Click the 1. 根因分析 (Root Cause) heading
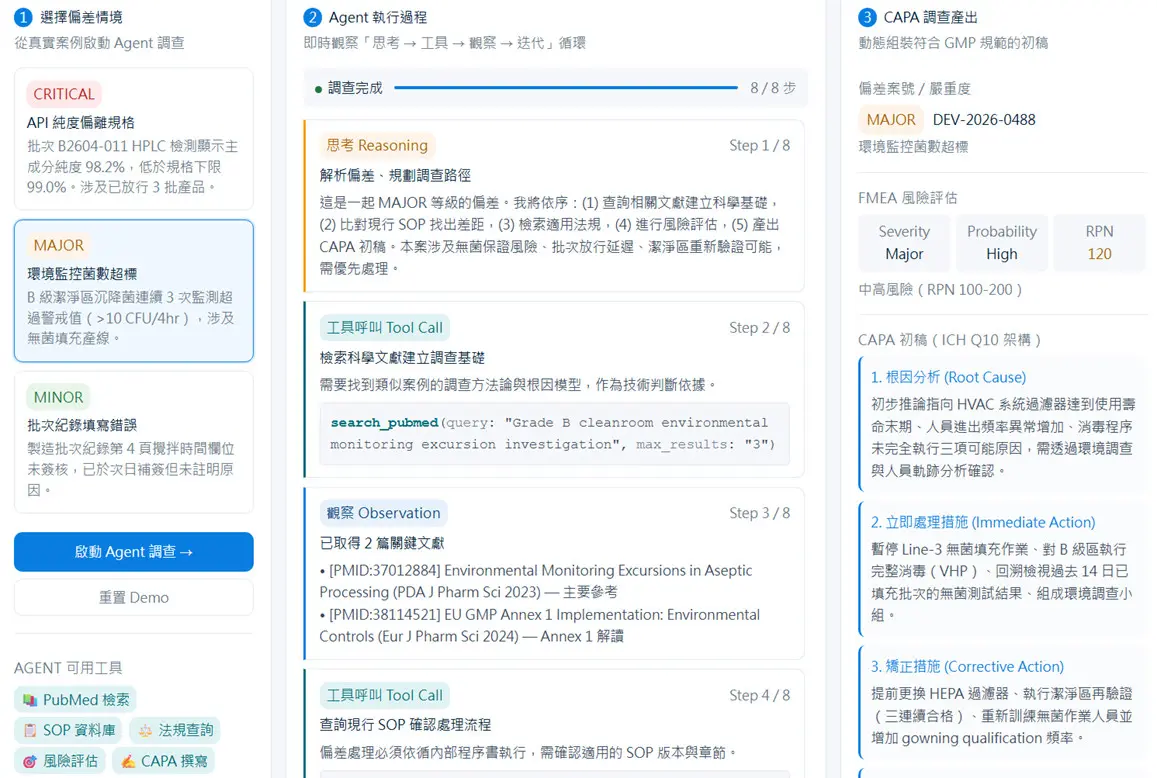Viewport: 1157px width, 778px height. pos(948,377)
